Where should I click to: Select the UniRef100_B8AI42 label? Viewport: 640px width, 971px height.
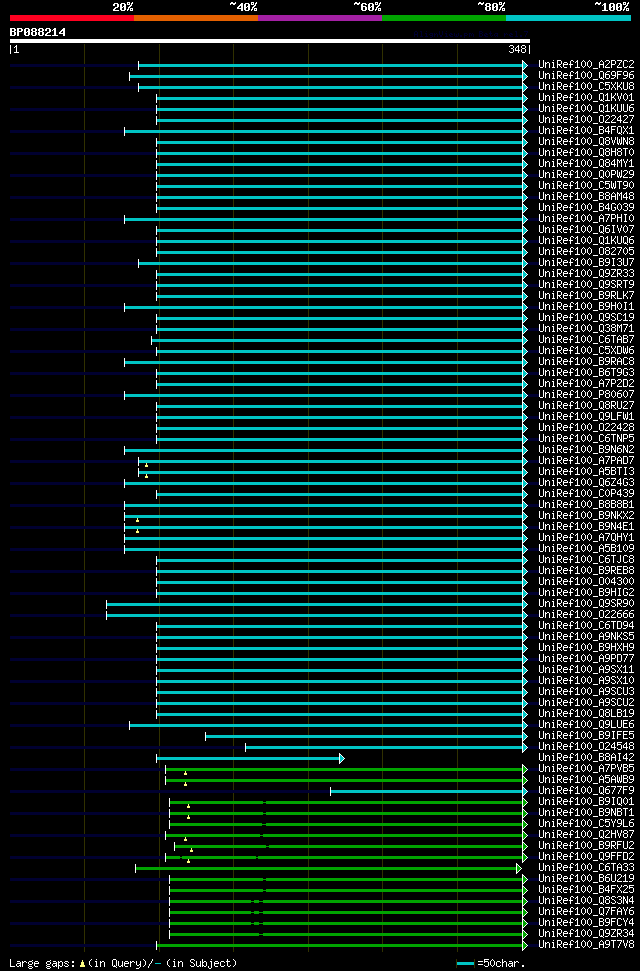click(x=586, y=758)
